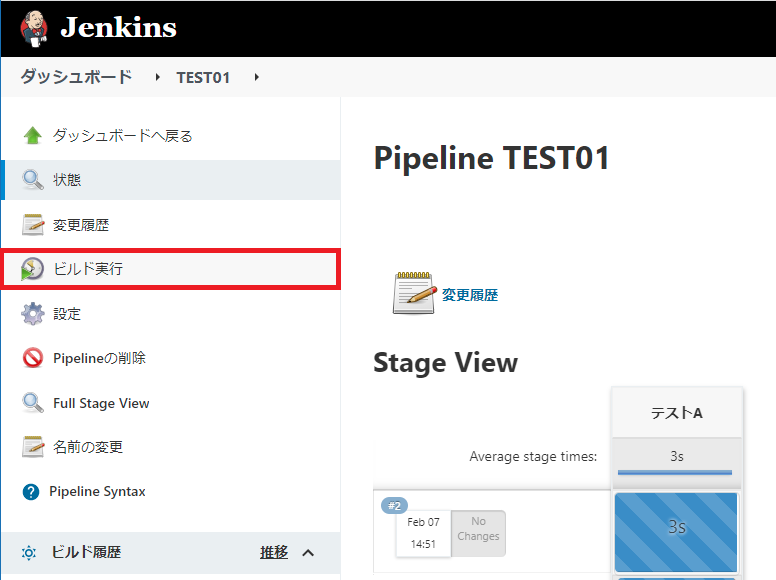Viewport: 776px width, 580px height.
Task: Open the blue 変更履歴 link in main area
Action: 470,295
